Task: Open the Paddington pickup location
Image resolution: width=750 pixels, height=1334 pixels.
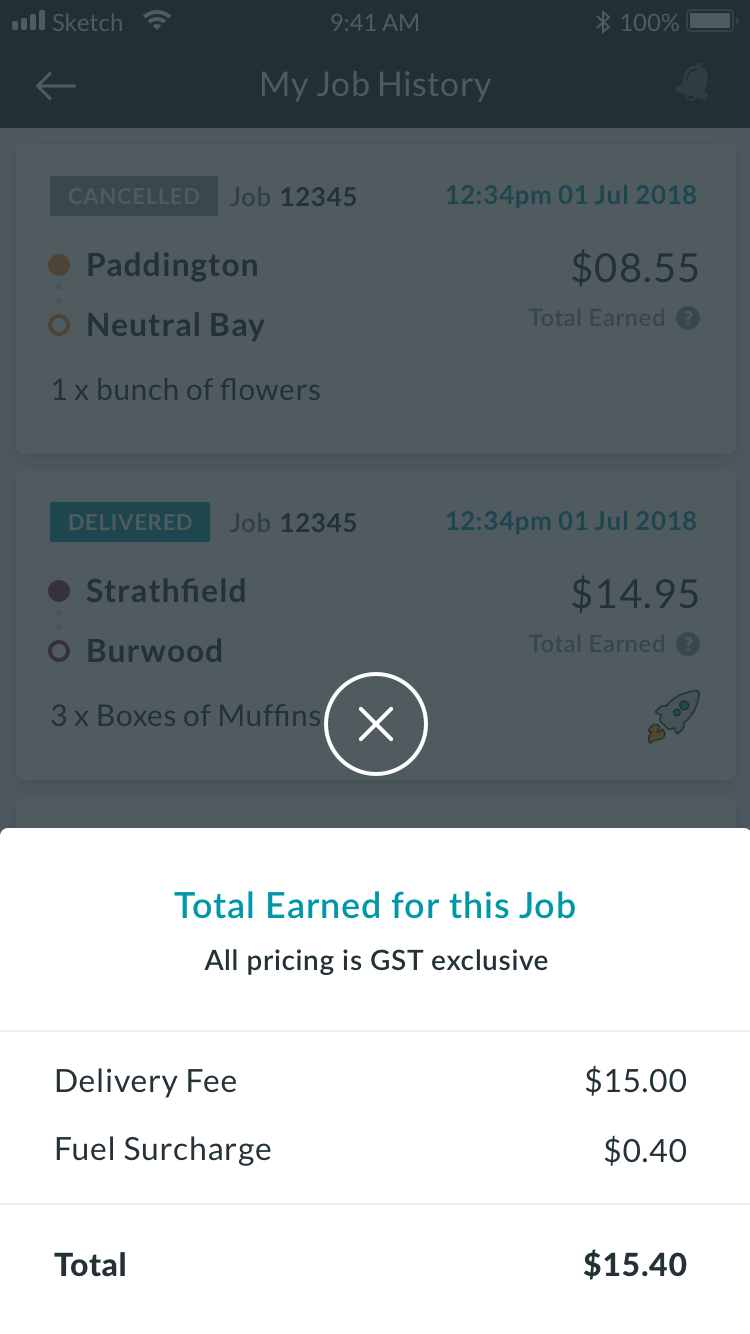Action: [x=172, y=265]
